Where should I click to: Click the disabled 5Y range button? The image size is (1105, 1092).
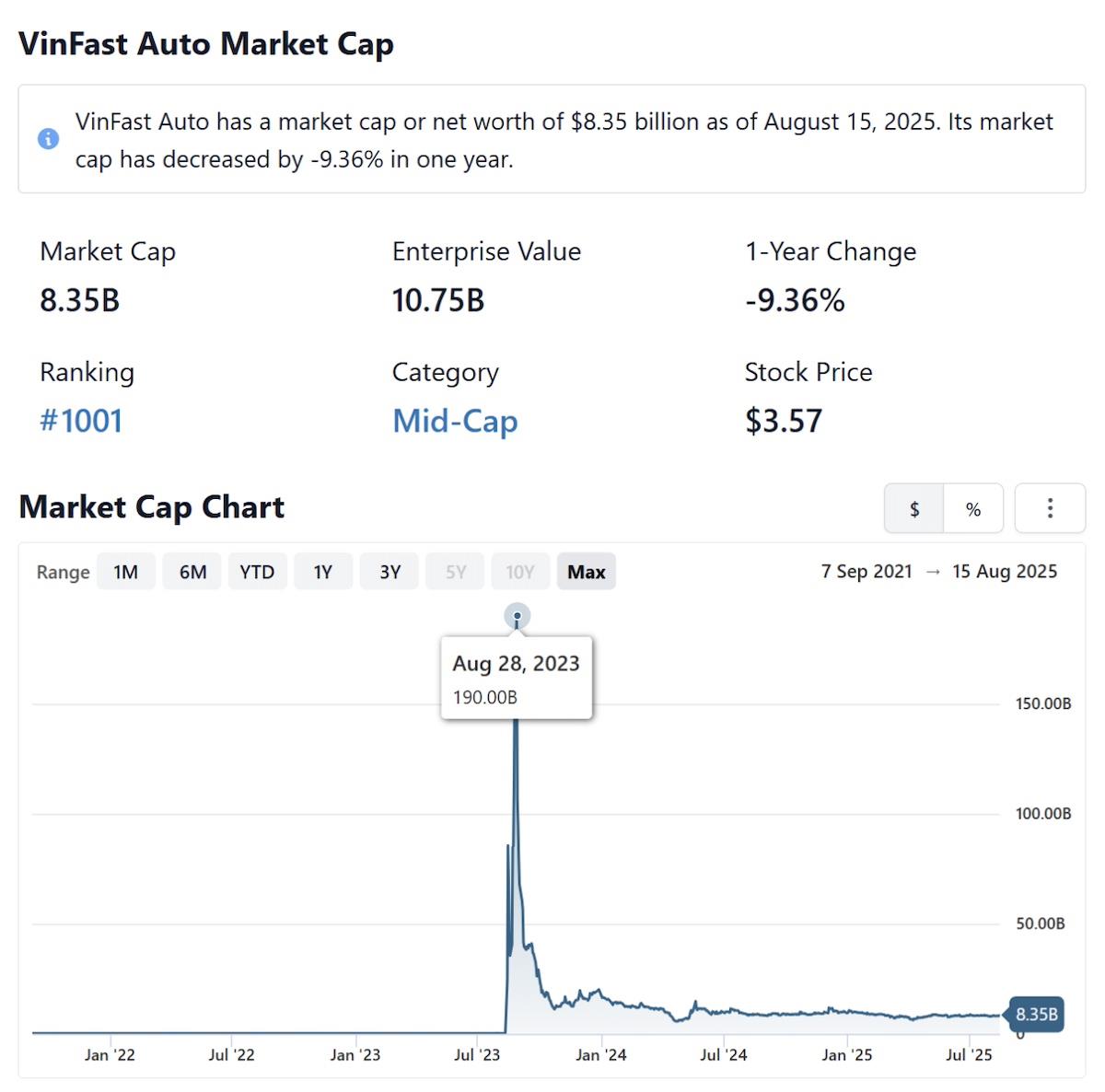tap(456, 572)
